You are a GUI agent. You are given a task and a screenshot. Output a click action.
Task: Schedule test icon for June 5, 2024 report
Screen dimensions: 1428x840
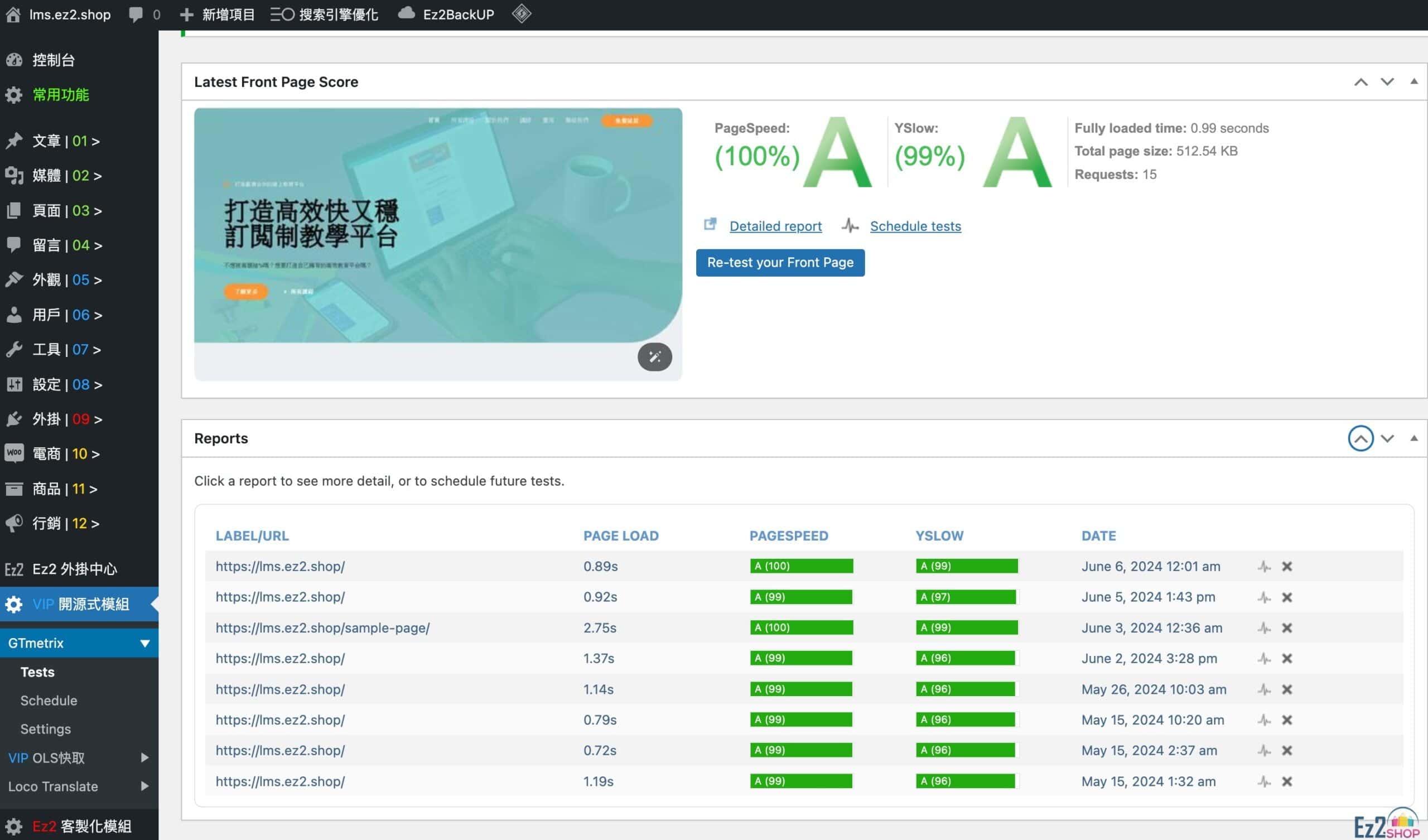(1264, 597)
